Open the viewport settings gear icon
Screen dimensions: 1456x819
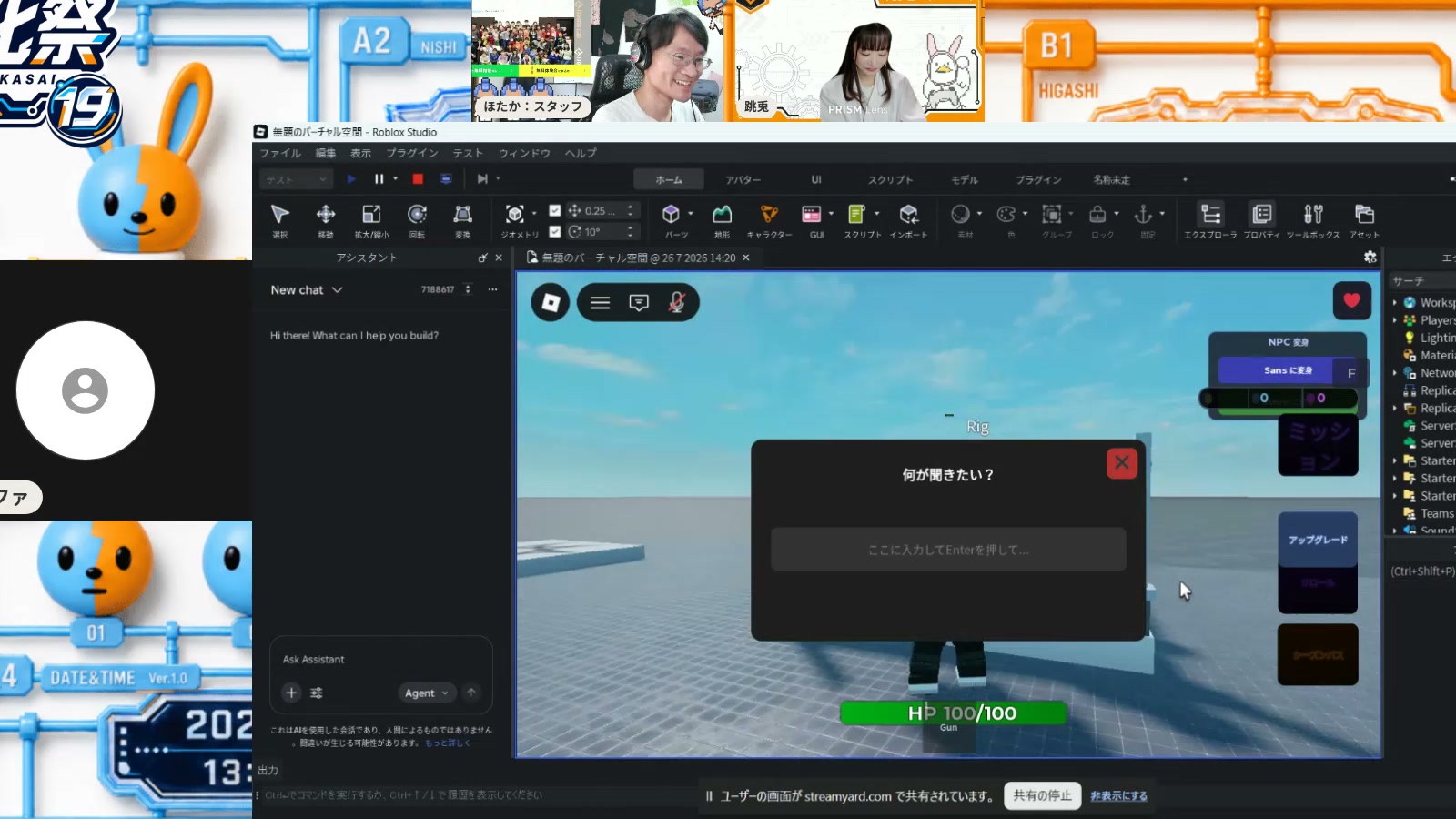point(1370,258)
